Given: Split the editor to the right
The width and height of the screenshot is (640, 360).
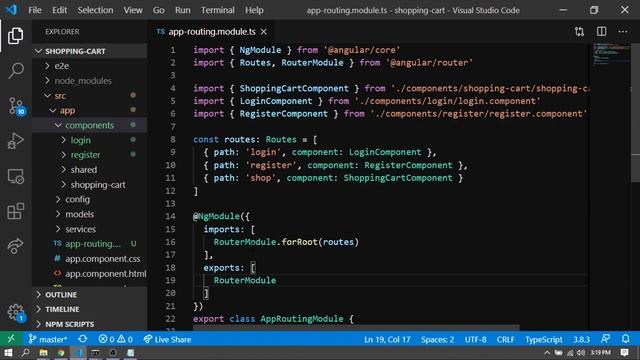Looking at the screenshot, I should pos(601,31).
